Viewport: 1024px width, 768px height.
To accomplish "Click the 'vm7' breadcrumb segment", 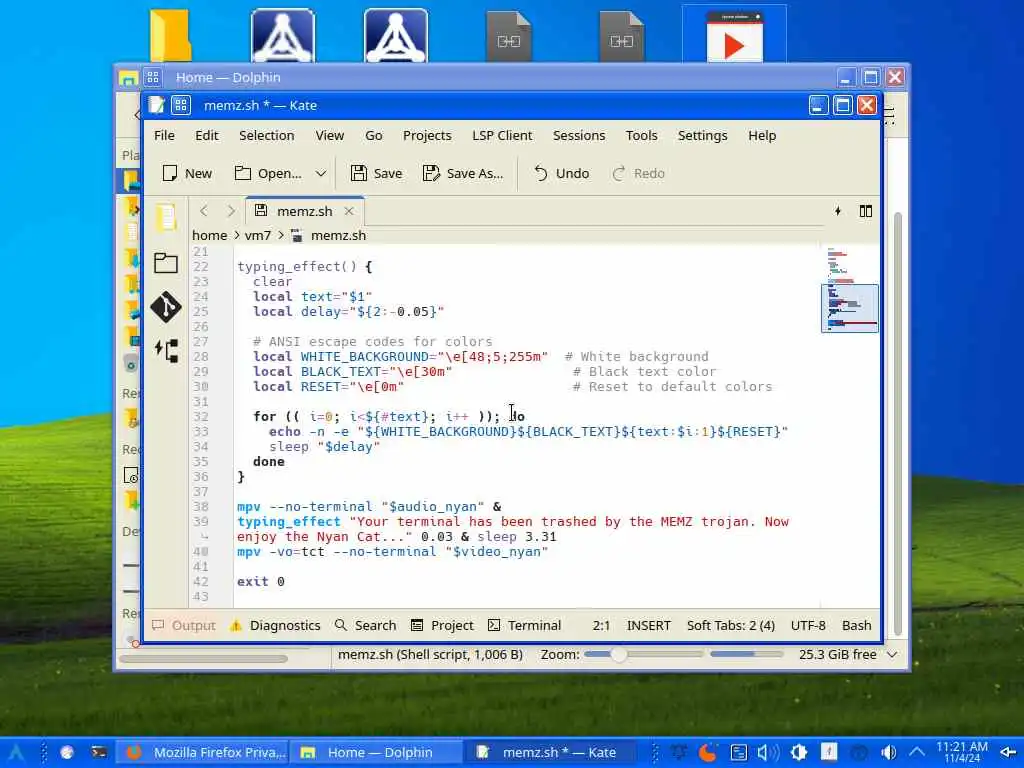I will click(257, 235).
